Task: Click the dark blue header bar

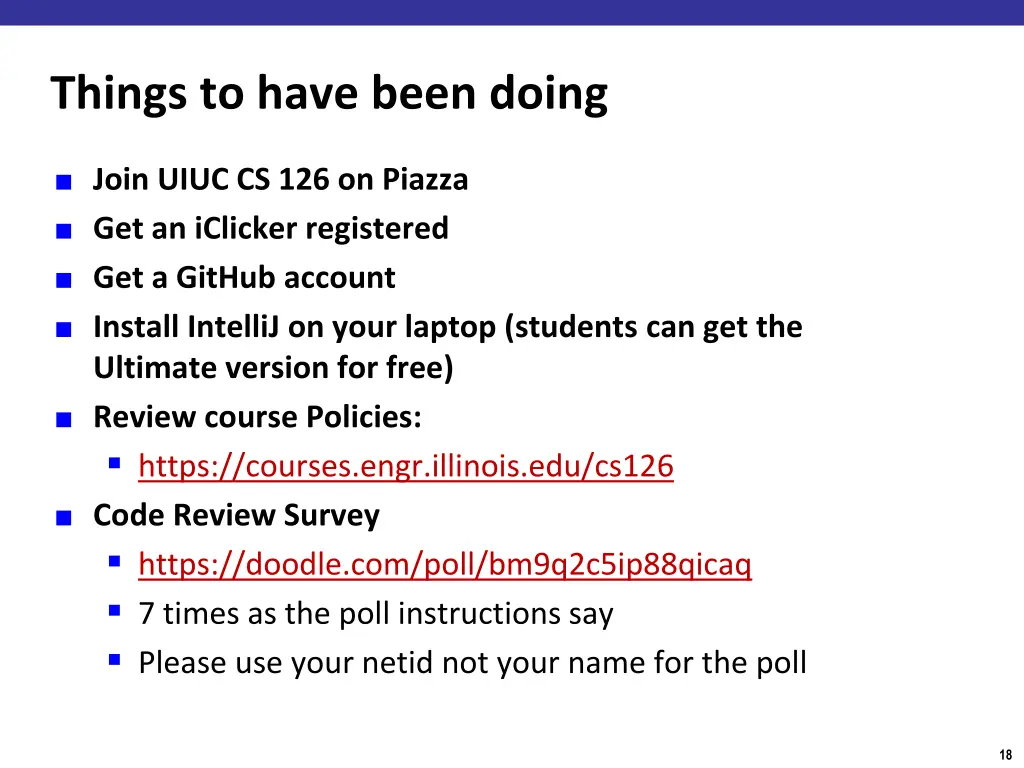Action: (x=512, y=12)
